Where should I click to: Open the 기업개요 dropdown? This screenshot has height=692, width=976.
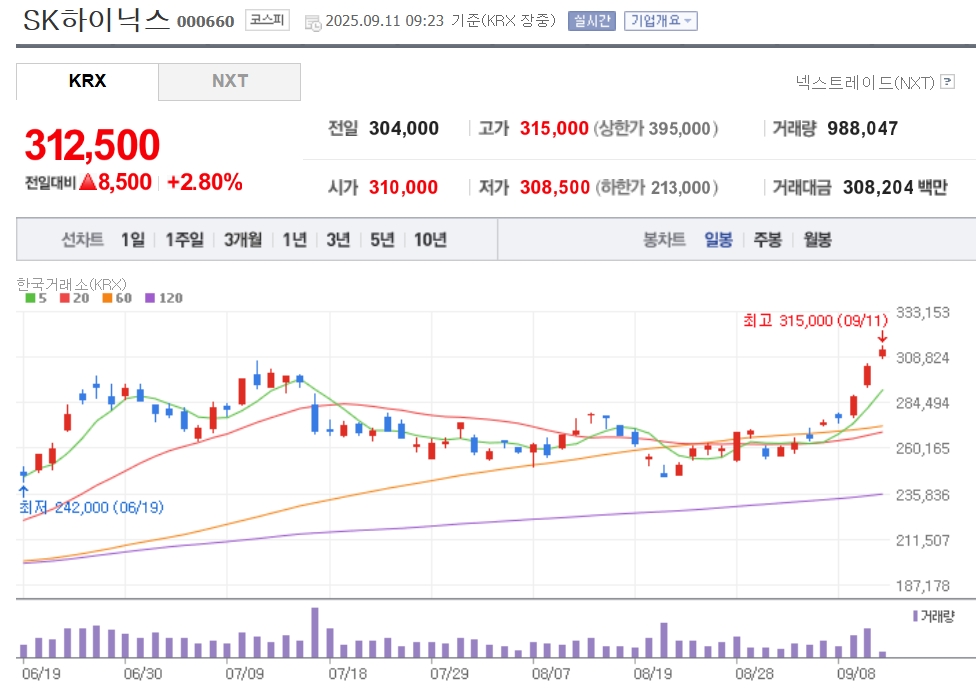[660, 21]
